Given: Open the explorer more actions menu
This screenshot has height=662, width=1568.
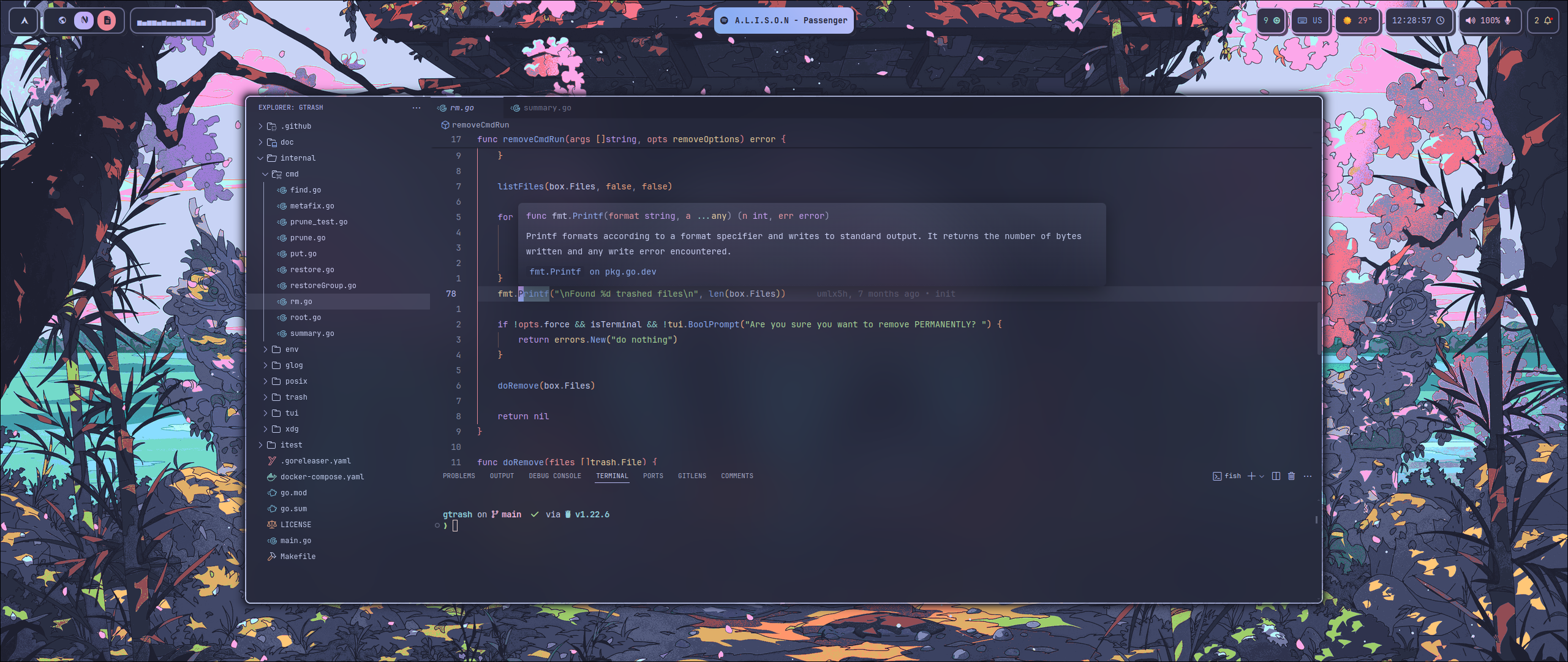Looking at the screenshot, I should pos(415,107).
